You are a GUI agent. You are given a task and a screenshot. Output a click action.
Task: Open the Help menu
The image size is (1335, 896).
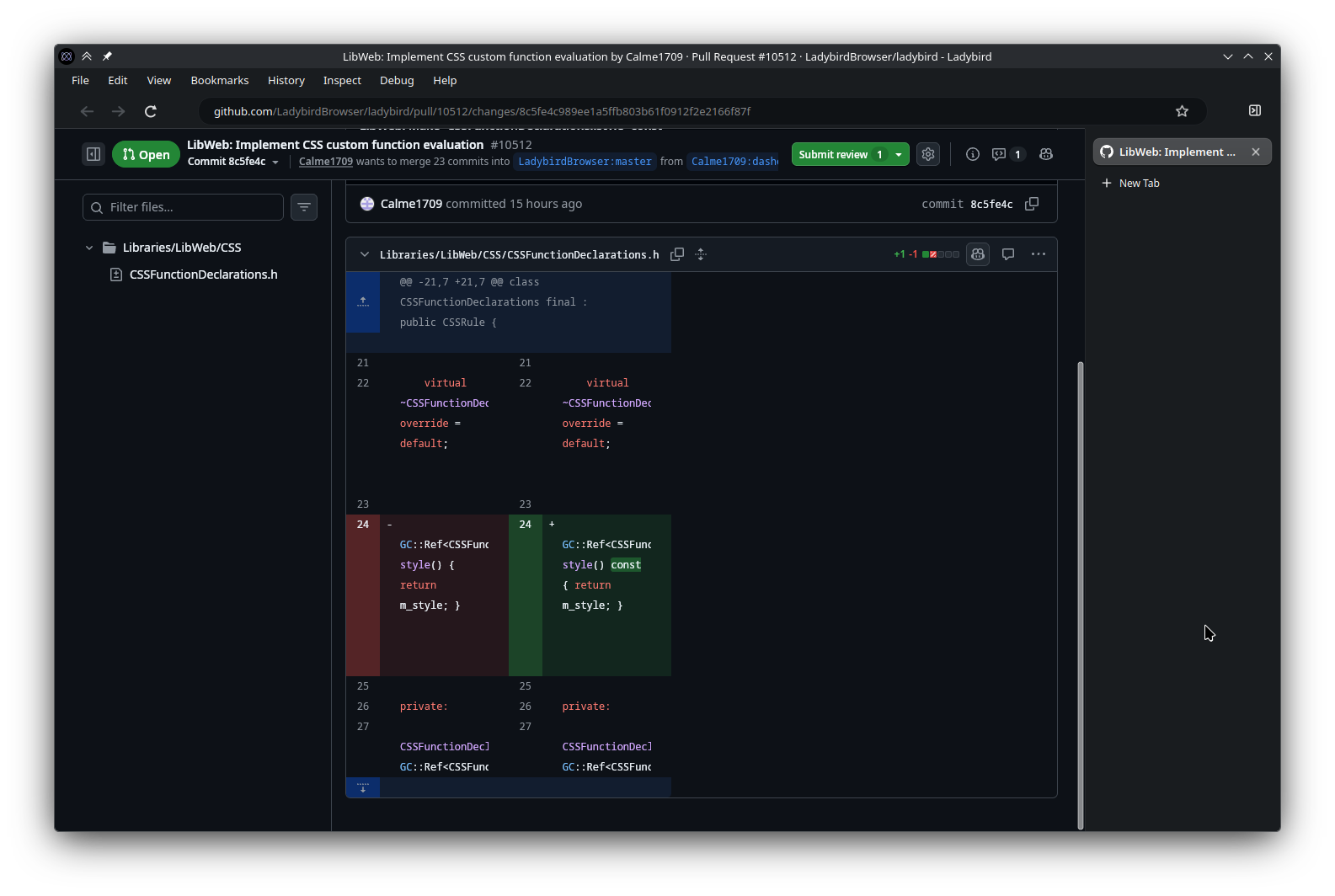[445, 81]
